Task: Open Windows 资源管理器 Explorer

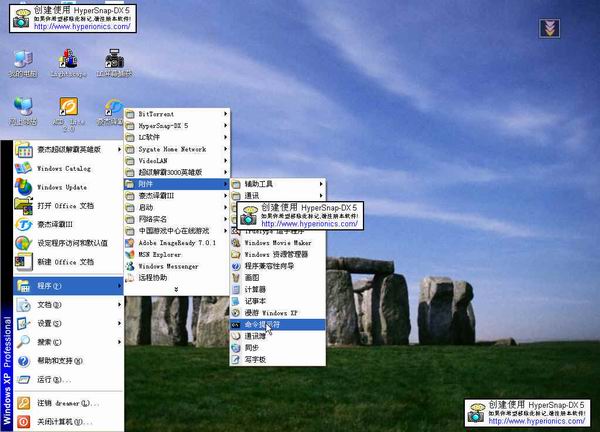Action: click(x=278, y=254)
